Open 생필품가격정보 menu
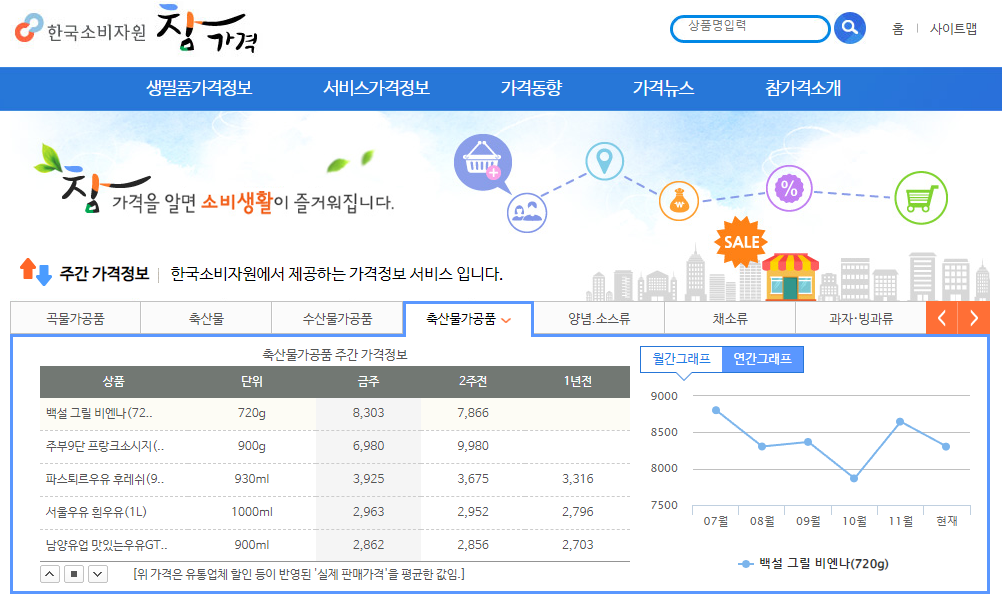Screen dimensions: 1002x605 pos(199,88)
